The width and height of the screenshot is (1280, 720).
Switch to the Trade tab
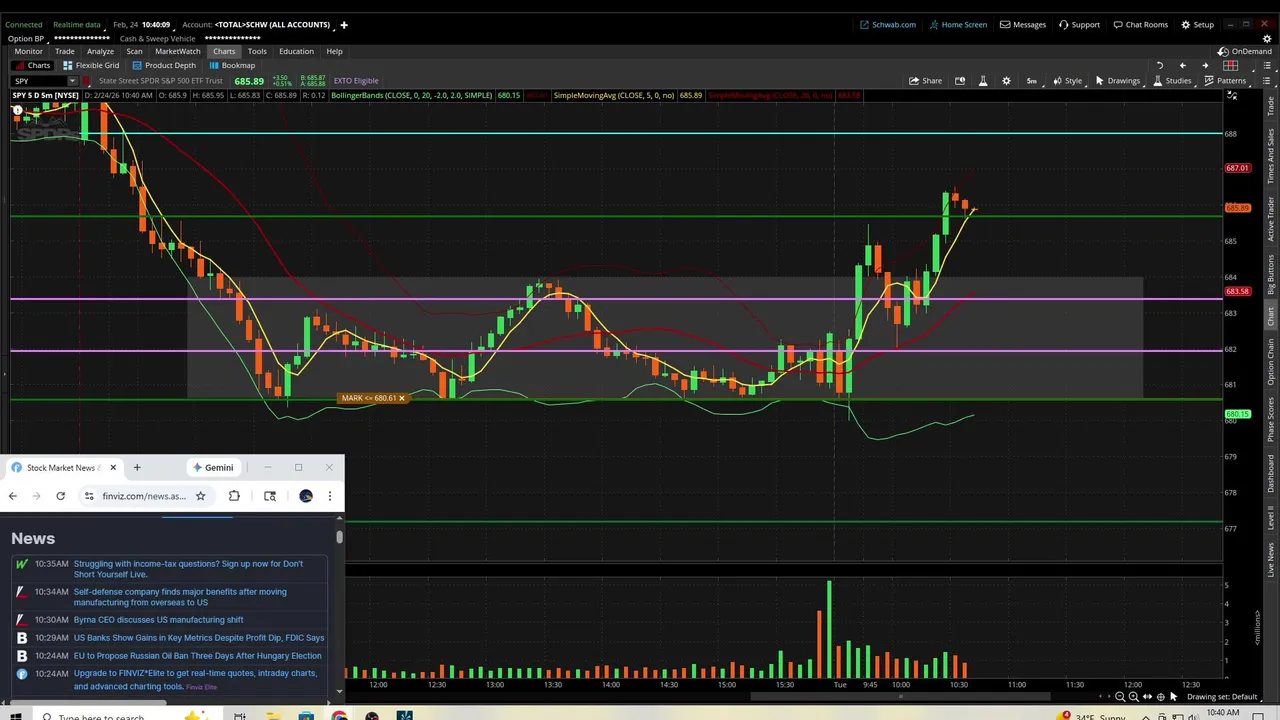point(65,51)
